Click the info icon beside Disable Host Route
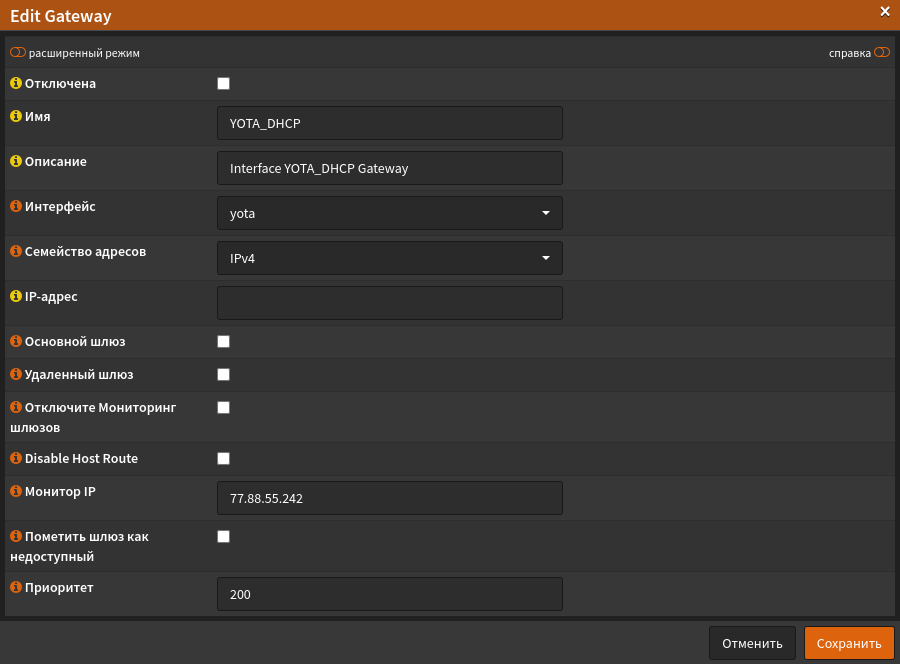The image size is (900, 664). tap(16, 458)
